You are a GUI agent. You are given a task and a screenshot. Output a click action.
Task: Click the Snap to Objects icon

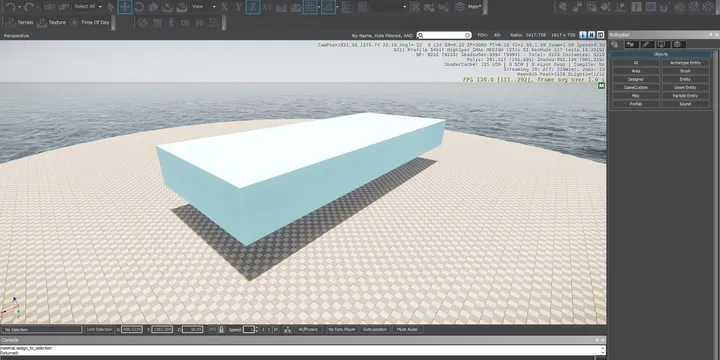point(296,7)
